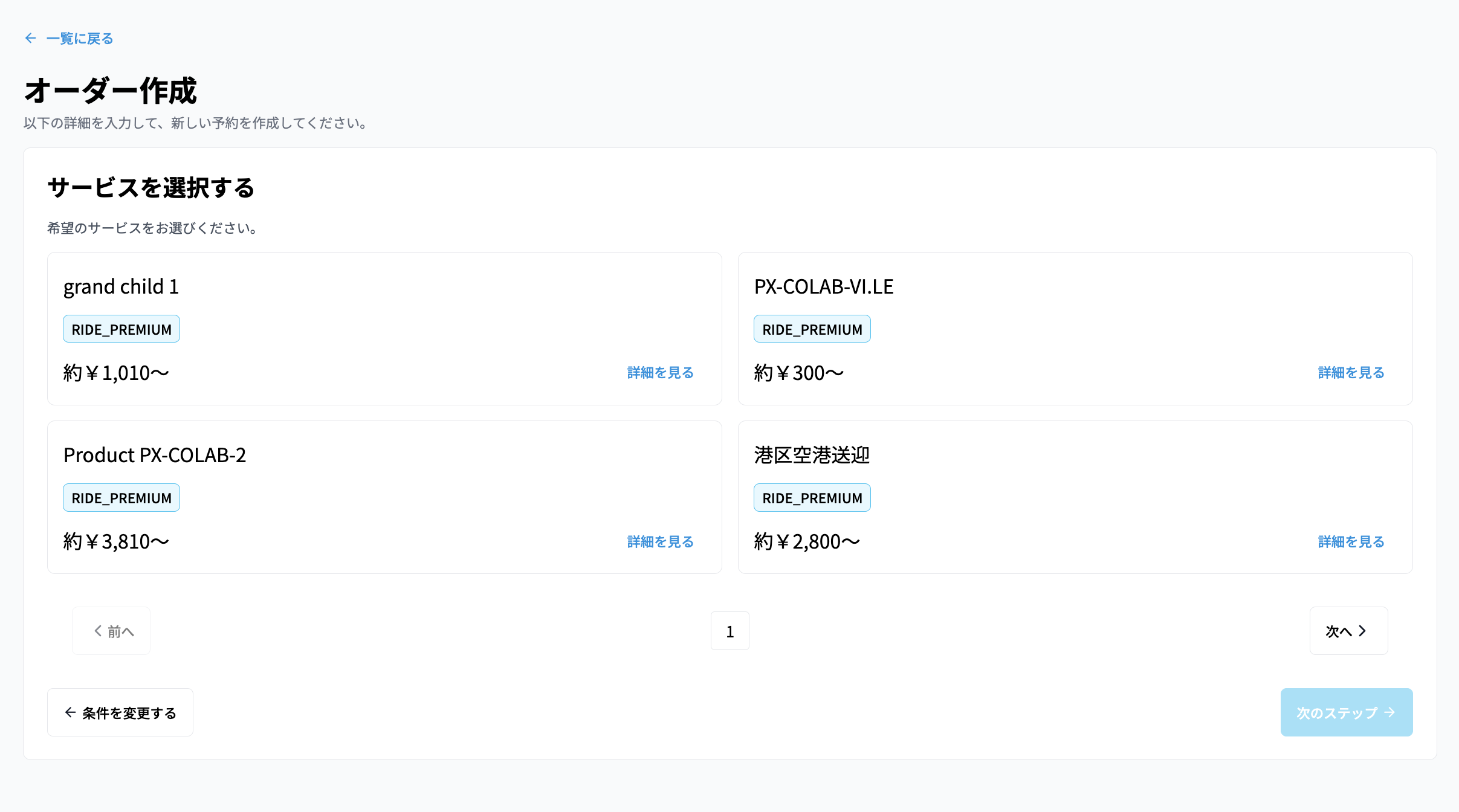This screenshot has height=812, width=1459.
Task: Click the RIDE_PREMIUM badge on PX-COLAB-VI.LE
Action: point(812,329)
